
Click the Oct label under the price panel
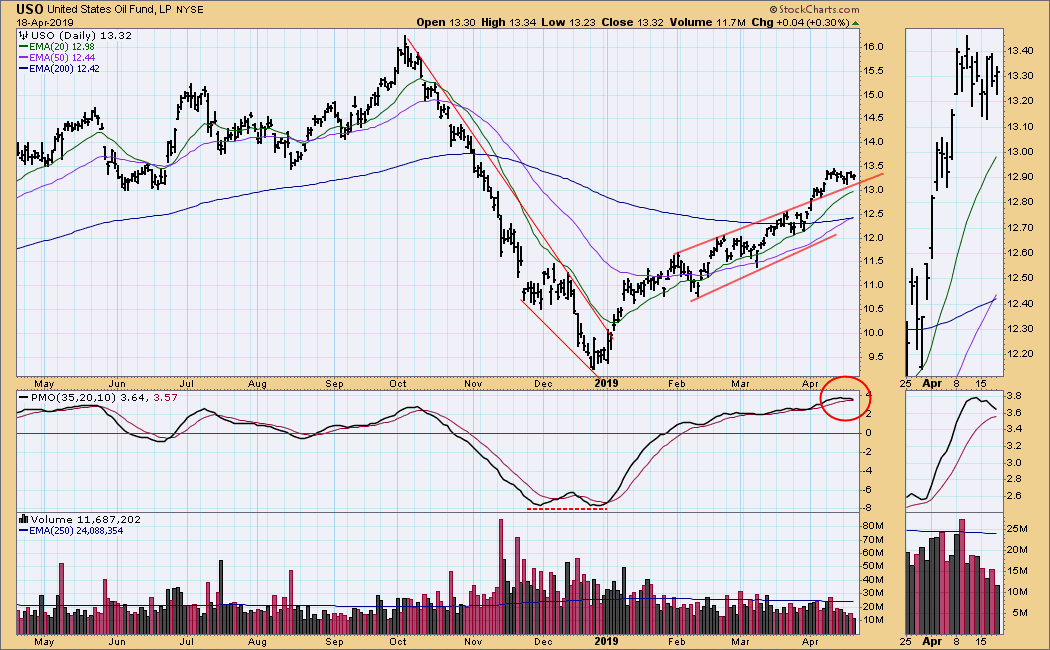(x=398, y=384)
